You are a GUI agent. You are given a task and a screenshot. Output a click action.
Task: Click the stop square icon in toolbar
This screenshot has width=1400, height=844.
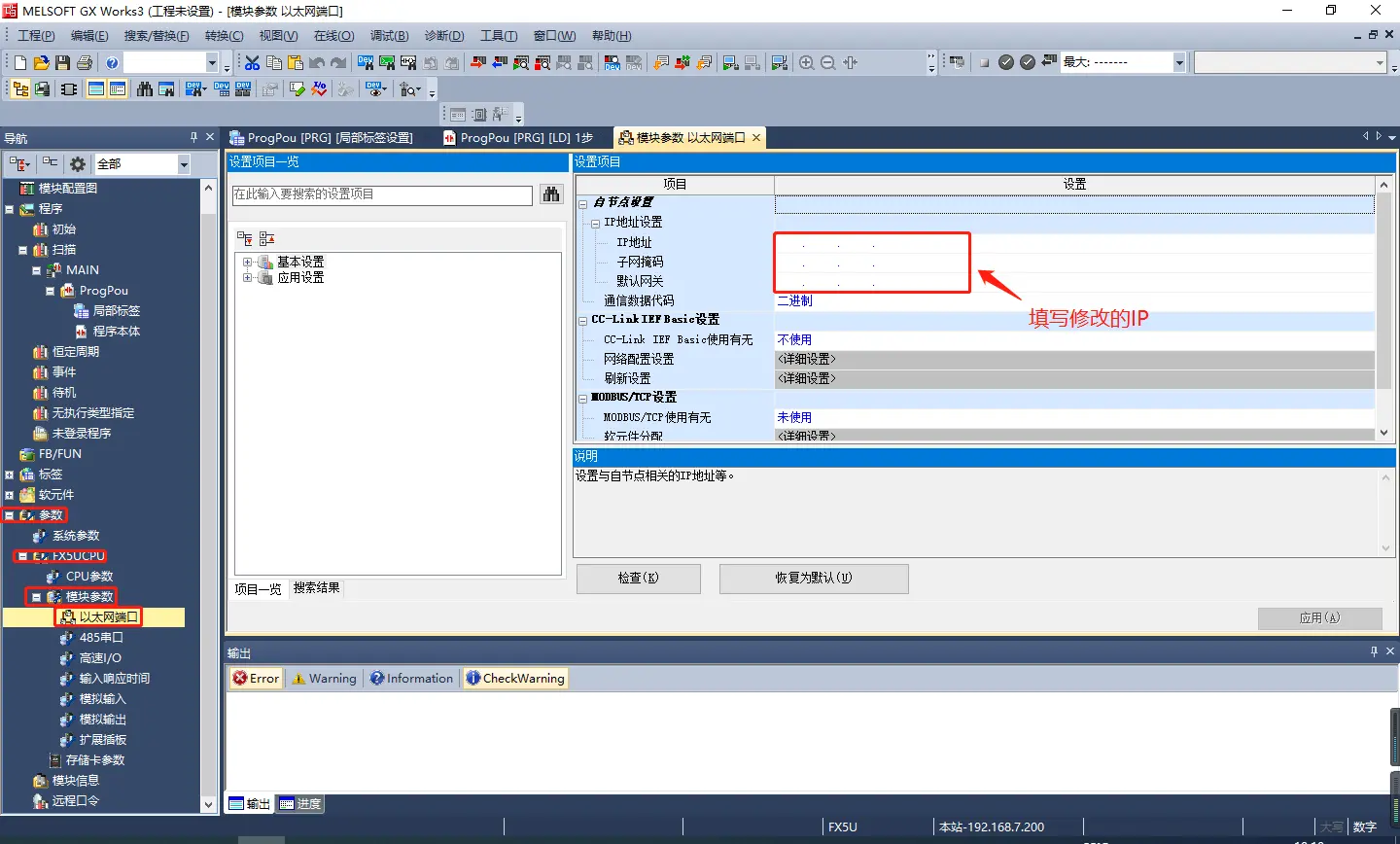pos(984,62)
